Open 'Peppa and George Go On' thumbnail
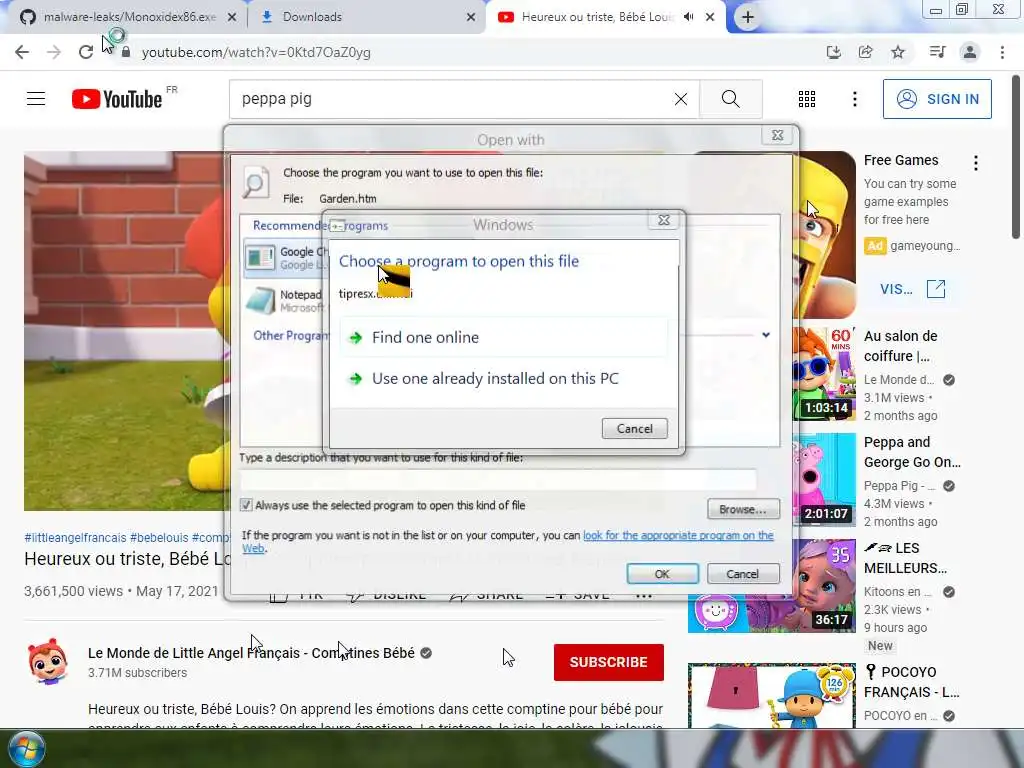The width and height of the screenshot is (1024, 768). coord(824,479)
